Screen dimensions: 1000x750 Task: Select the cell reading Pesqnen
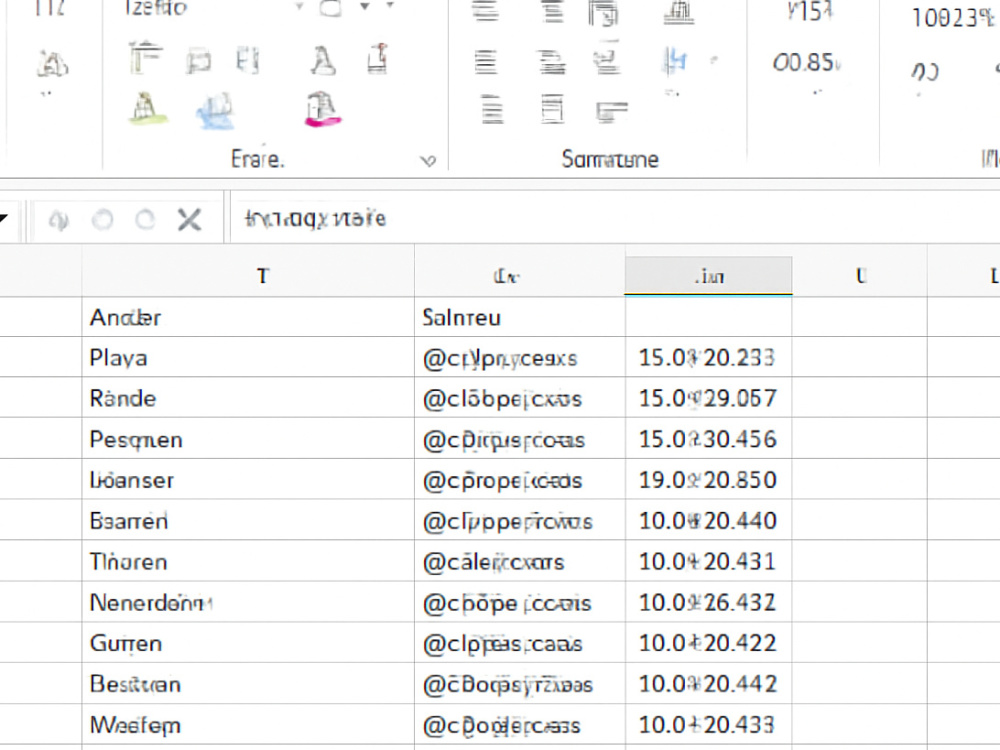248,439
